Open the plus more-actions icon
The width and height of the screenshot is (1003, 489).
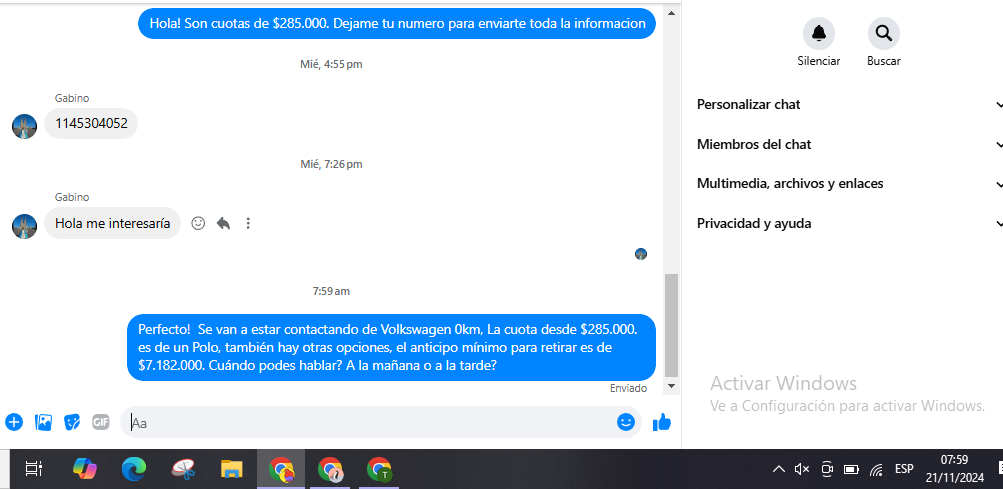coord(14,422)
